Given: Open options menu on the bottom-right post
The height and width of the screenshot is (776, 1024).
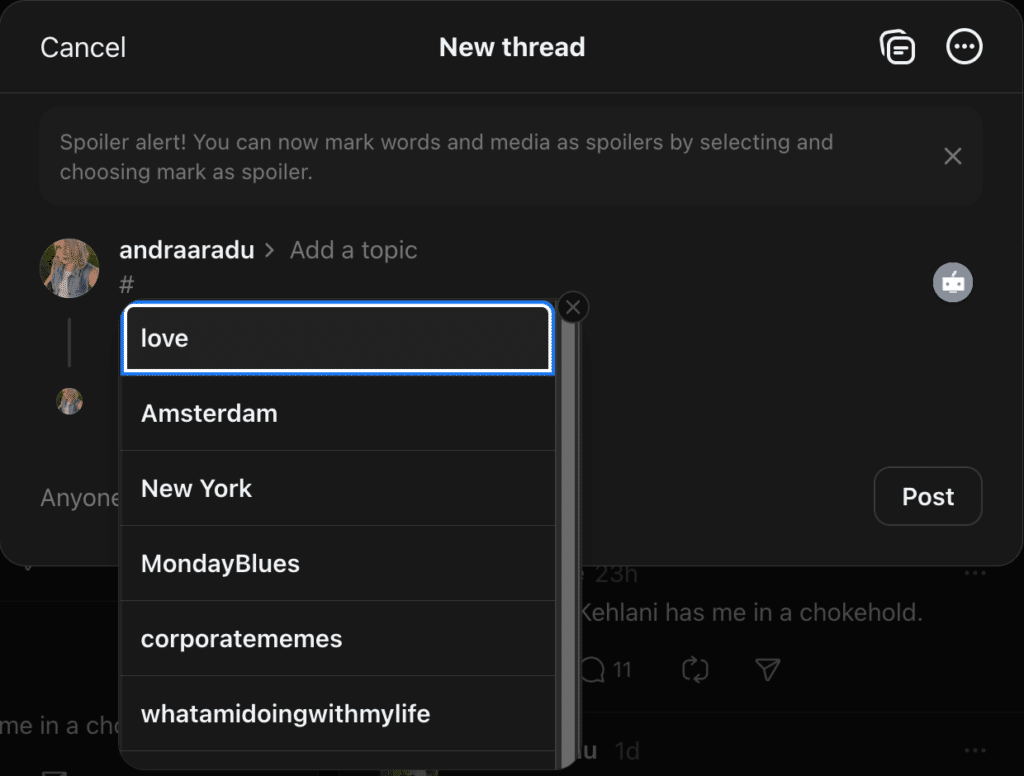Looking at the screenshot, I should click(x=975, y=750).
